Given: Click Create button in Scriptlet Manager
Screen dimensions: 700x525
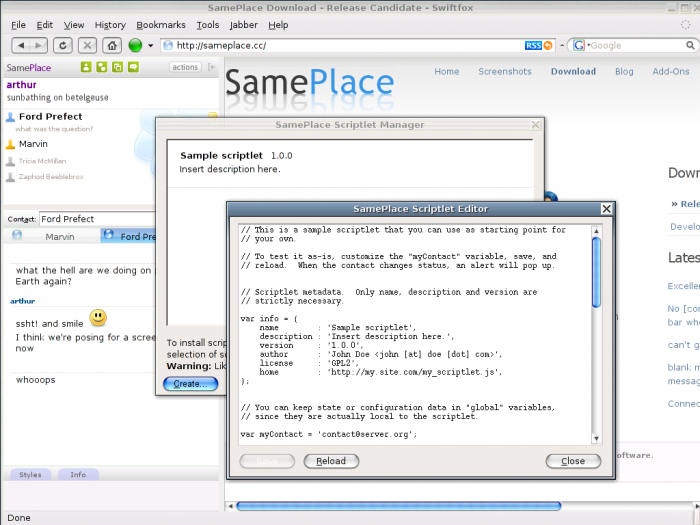Looking at the screenshot, I should click(191, 383).
